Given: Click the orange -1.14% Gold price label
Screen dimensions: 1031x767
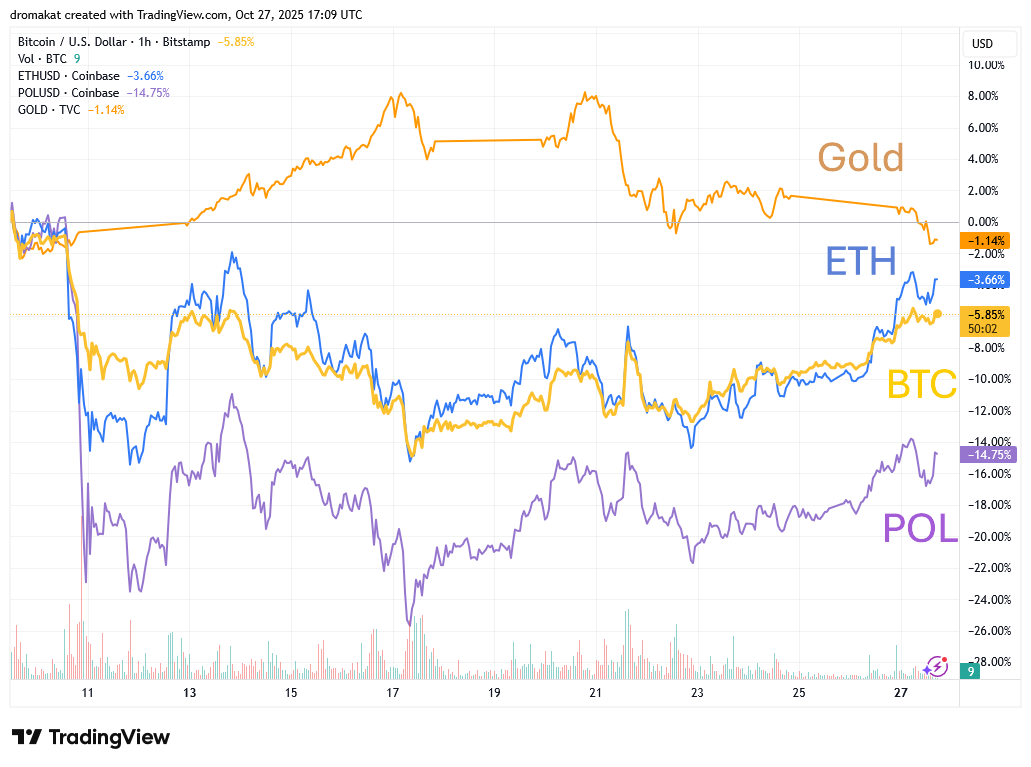Looking at the screenshot, I should (x=984, y=240).
